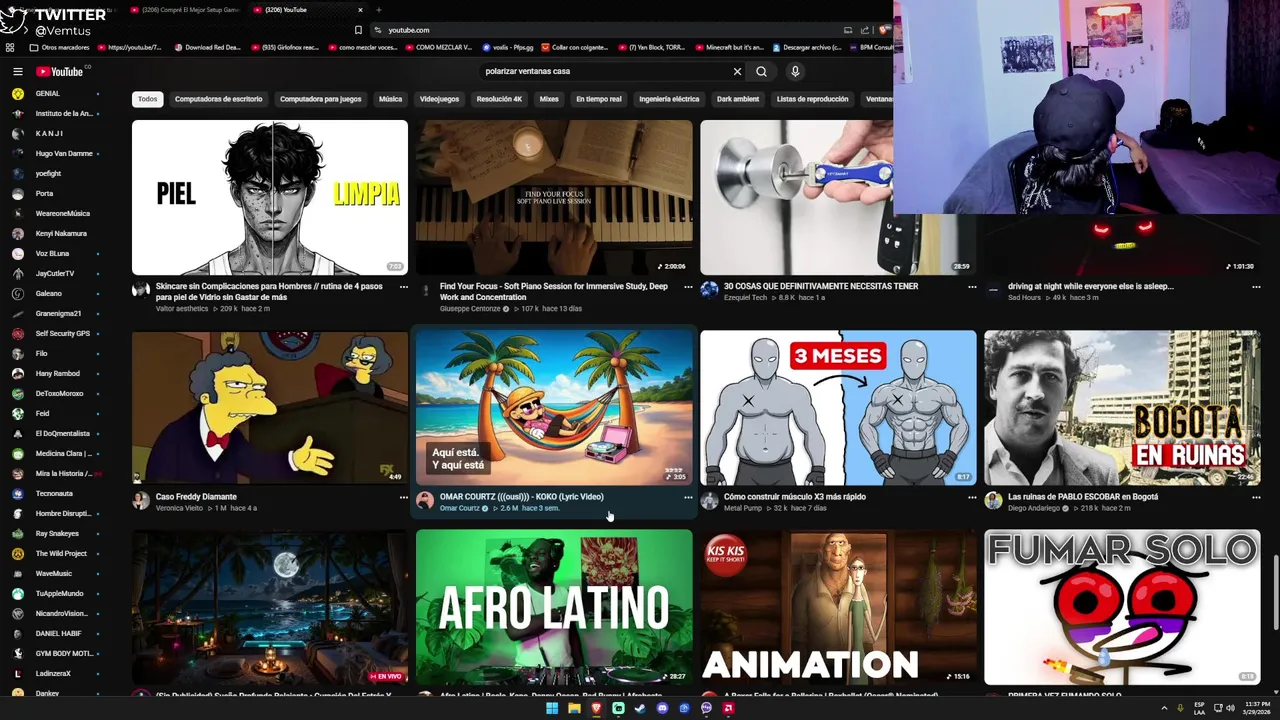
Task: Click the YouTube logo home link
Action: pos(60,71)
